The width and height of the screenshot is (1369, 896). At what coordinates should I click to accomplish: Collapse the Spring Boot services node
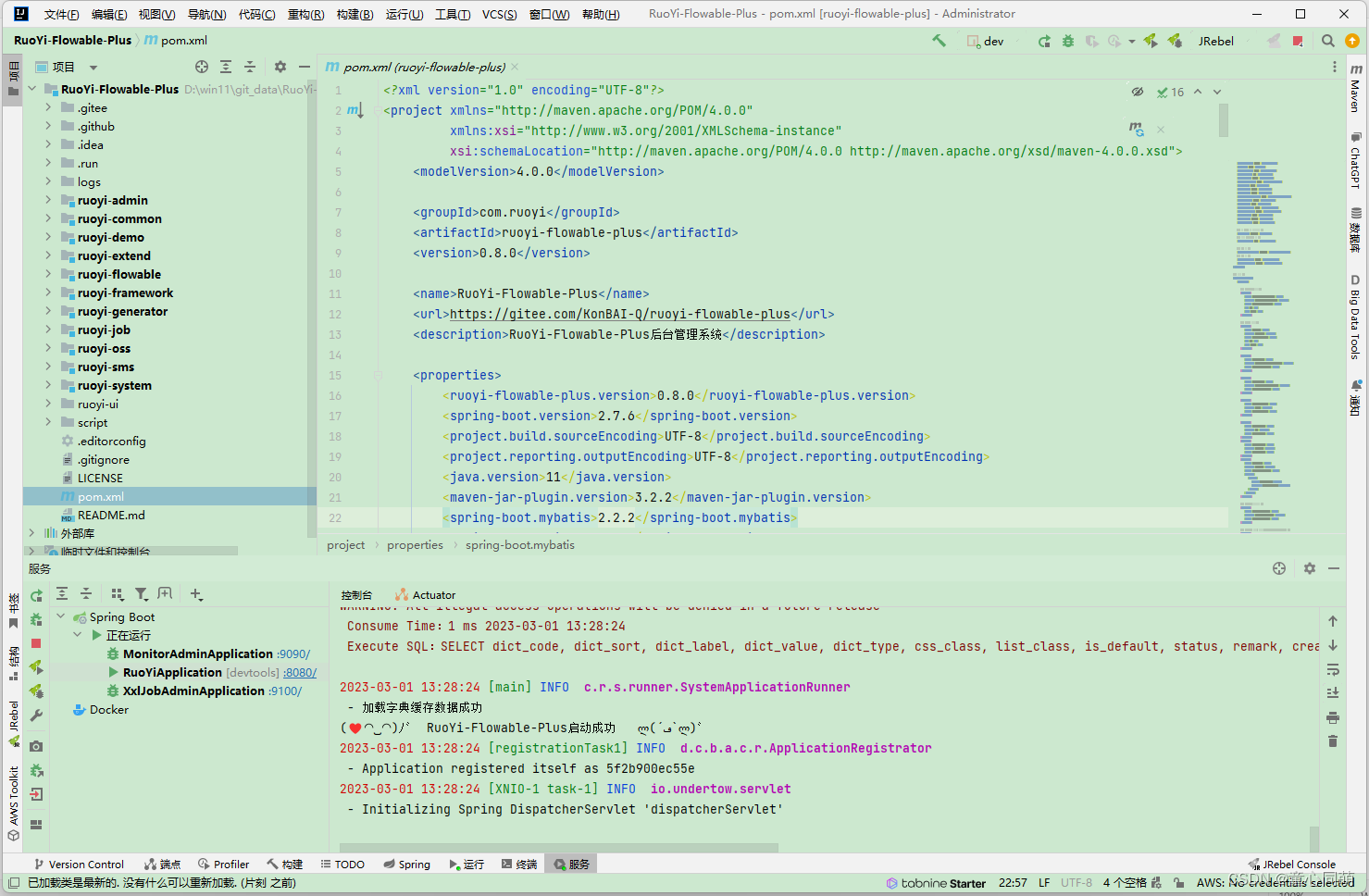click(x=61, y=616)
